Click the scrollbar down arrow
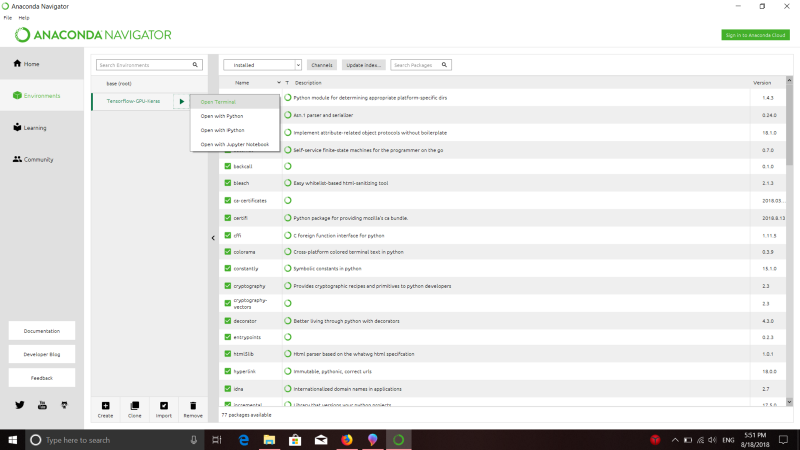 pyautogui.click(x=789, y=402)
